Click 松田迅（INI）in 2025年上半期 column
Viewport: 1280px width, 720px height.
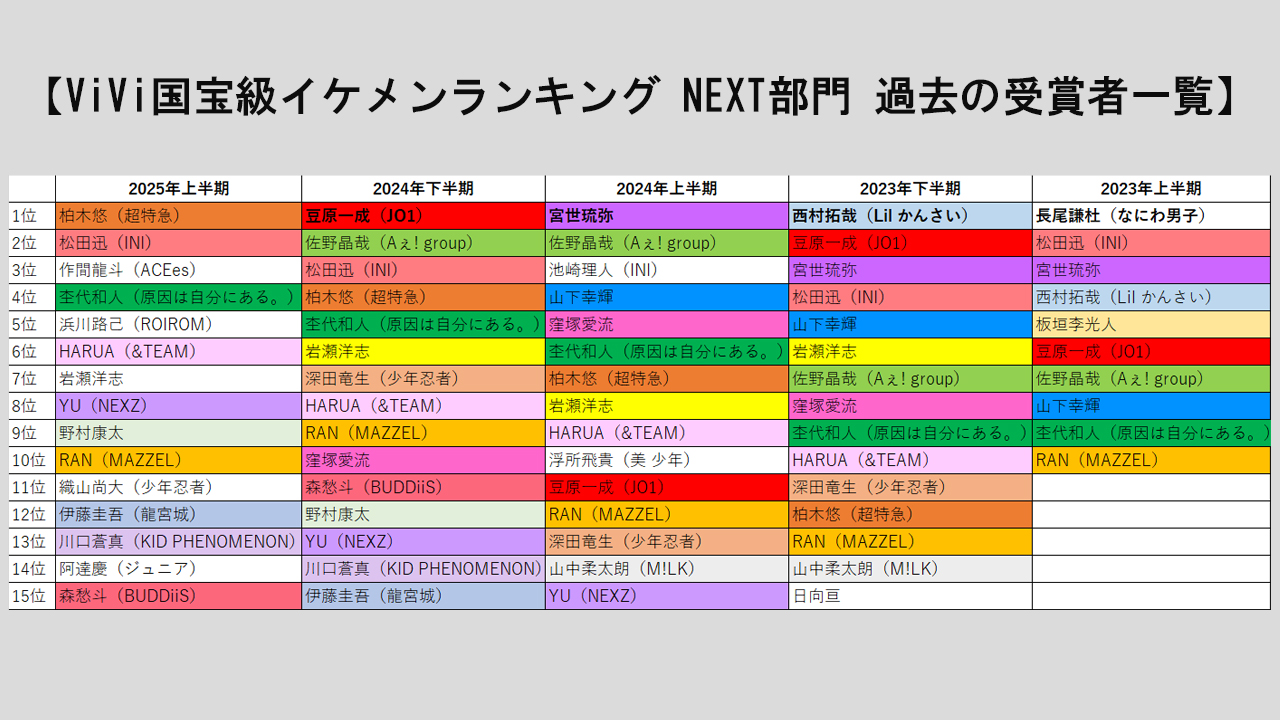click(x=179, y=243)
